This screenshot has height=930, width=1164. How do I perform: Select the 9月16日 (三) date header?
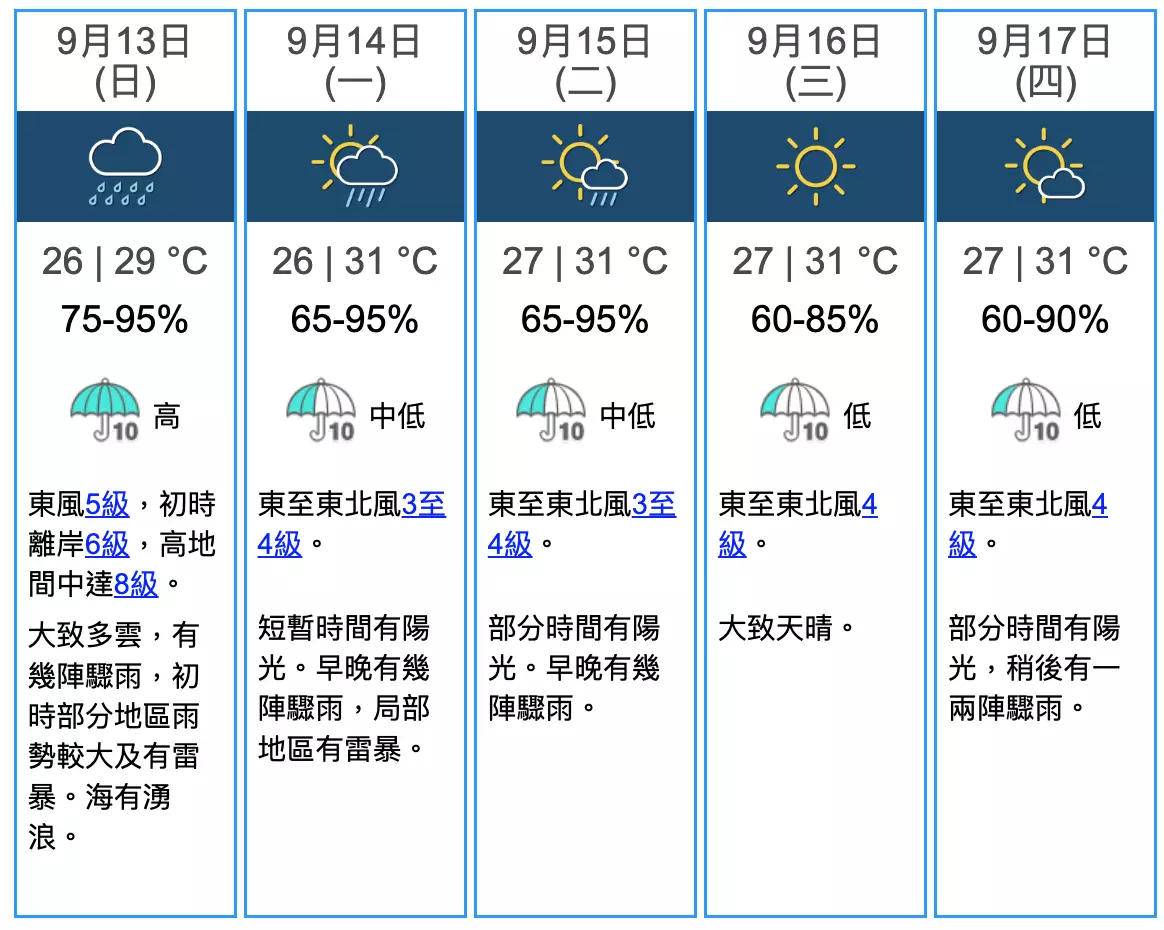click(x=815, y=62)
